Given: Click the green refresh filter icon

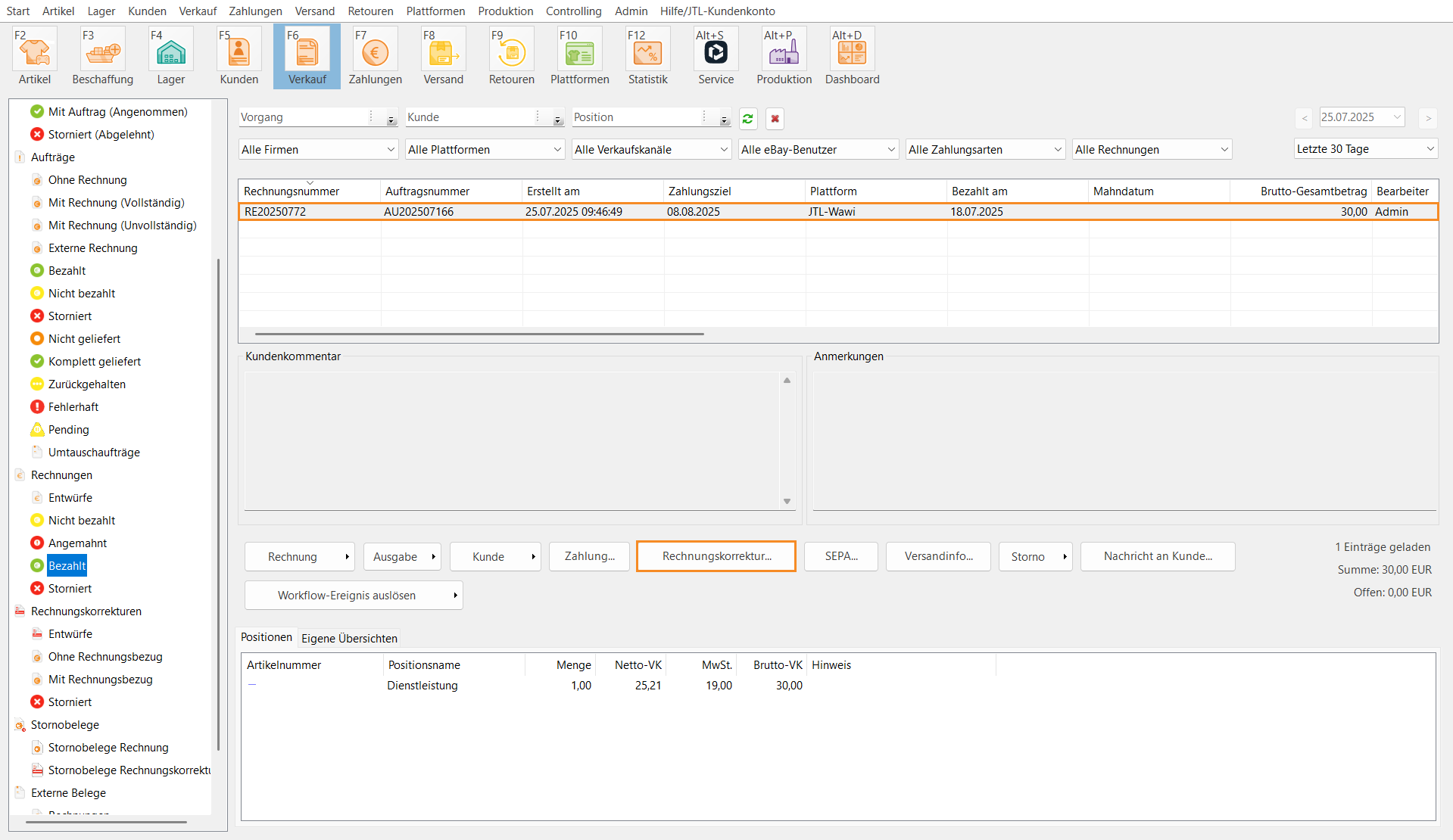Looking at the screenshot, I should [x=748, y=119].
